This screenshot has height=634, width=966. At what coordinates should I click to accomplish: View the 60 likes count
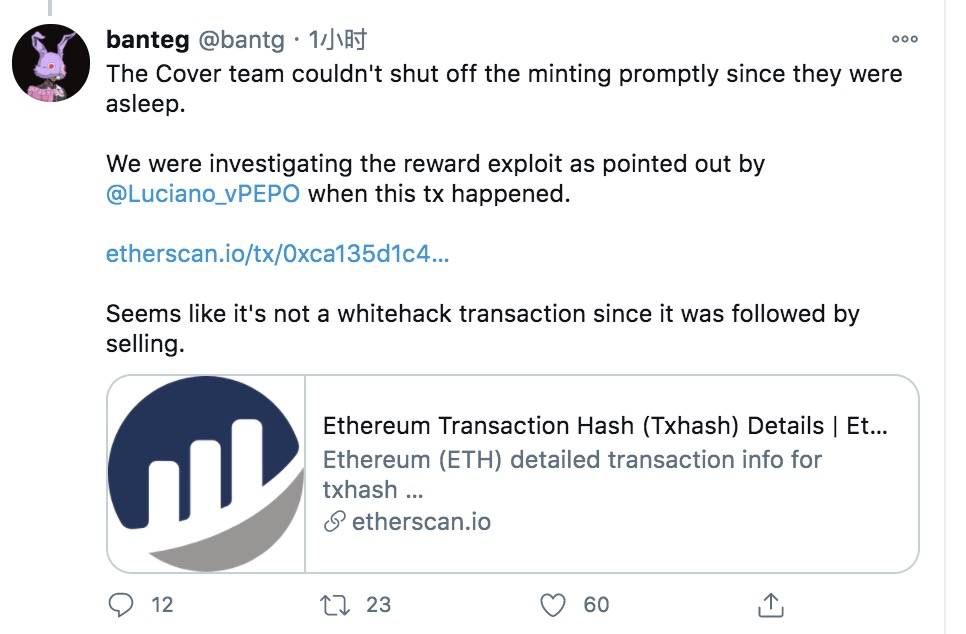pyautogui.click(x=596, y=605)
